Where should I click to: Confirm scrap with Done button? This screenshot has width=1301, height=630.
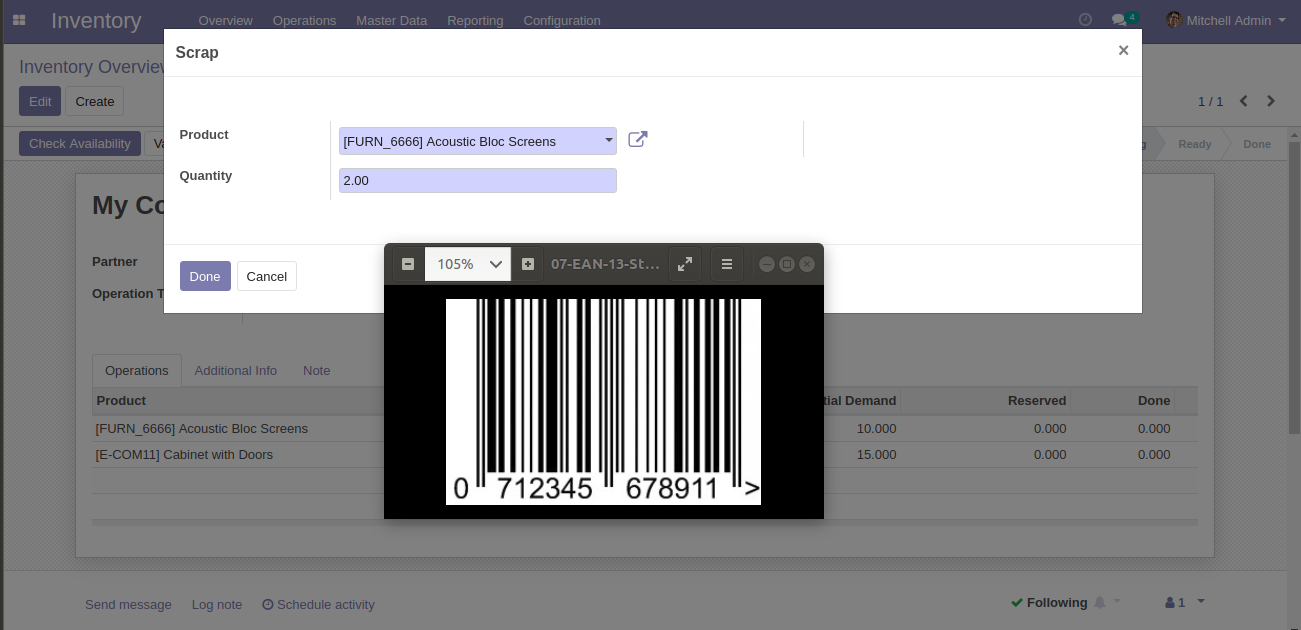(205, 276)
